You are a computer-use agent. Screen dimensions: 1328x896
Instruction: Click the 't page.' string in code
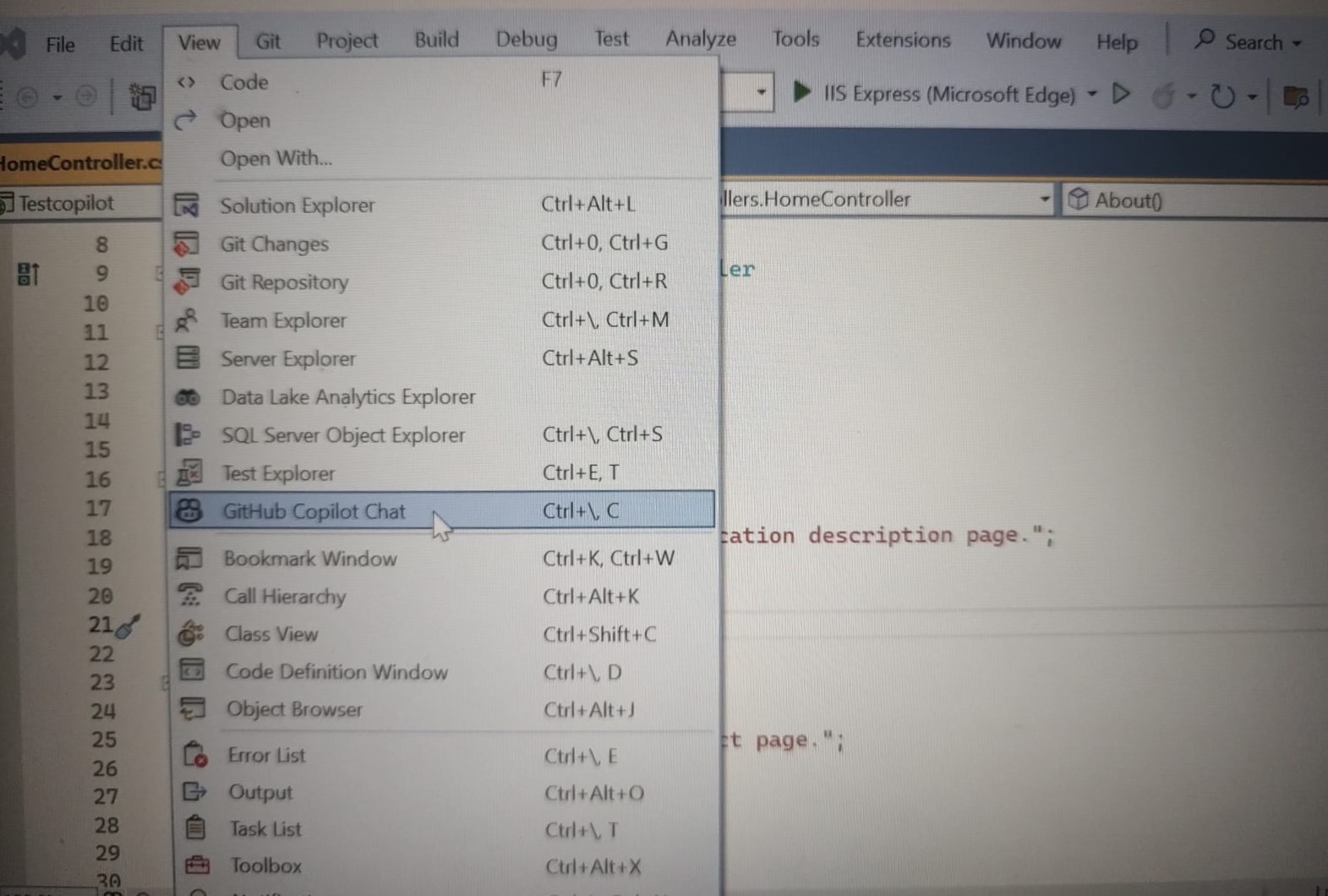click(x=782, y=741)
